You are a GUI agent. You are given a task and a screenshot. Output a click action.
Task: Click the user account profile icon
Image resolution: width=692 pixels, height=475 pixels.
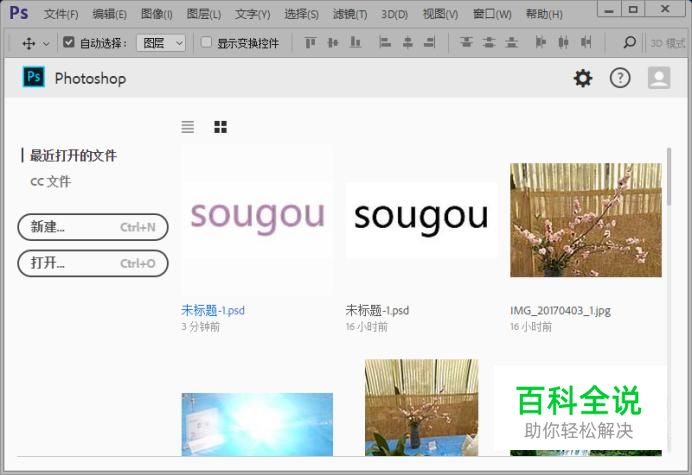658,78
